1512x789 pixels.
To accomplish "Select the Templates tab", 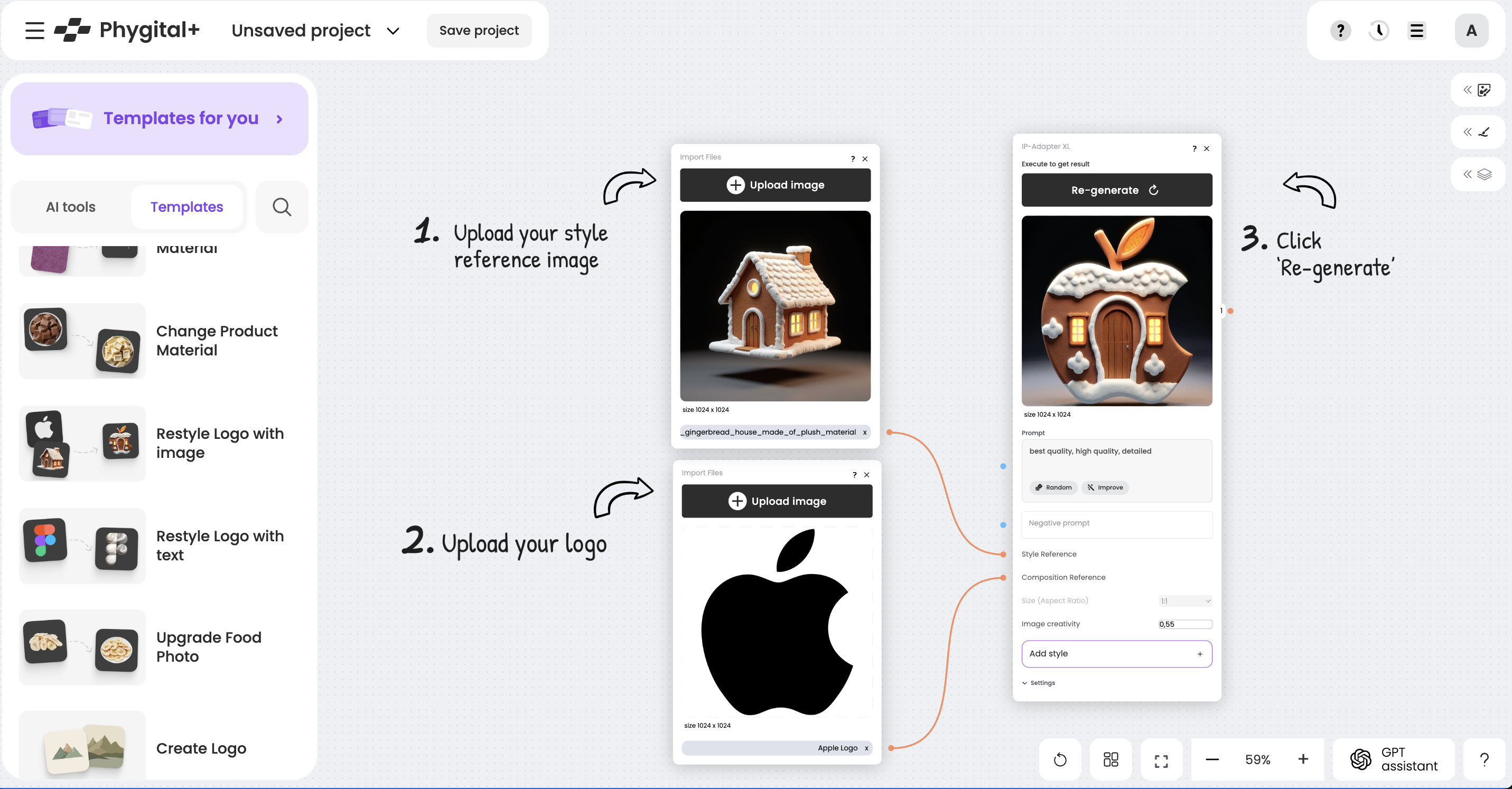I will pos(186,207).
